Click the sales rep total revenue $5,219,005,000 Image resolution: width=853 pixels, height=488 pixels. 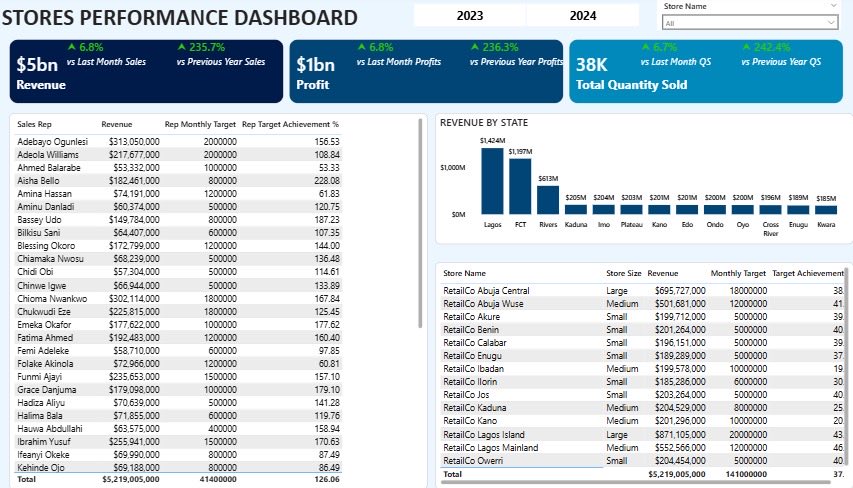[x=131, y=479]
